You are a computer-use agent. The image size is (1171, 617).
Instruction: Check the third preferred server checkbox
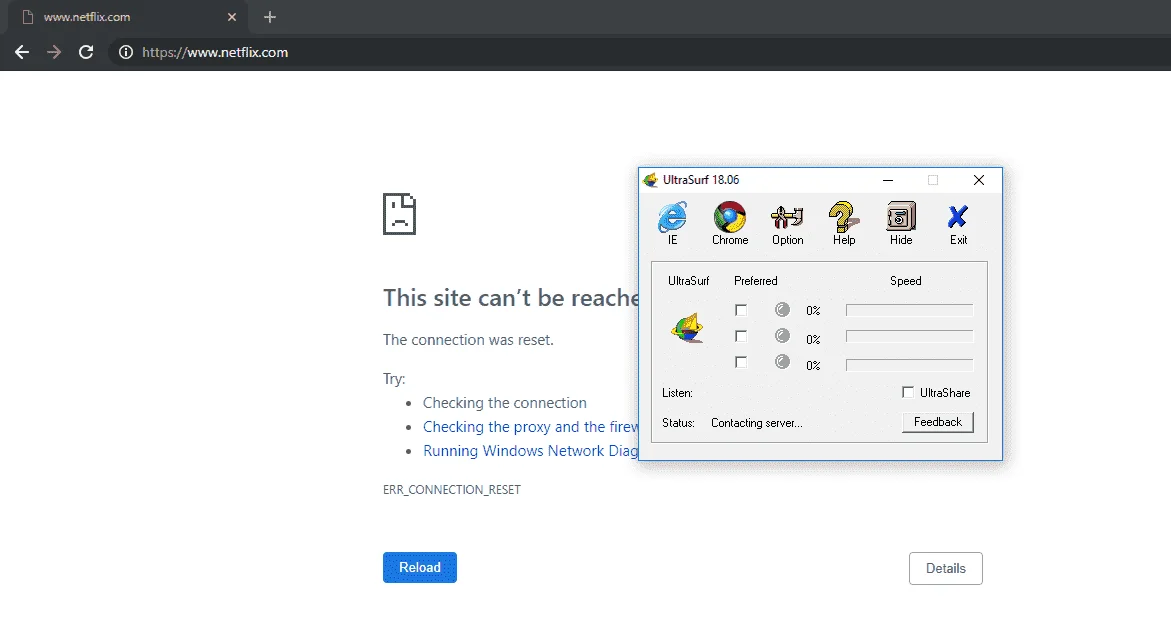click(x=741, y=362)
